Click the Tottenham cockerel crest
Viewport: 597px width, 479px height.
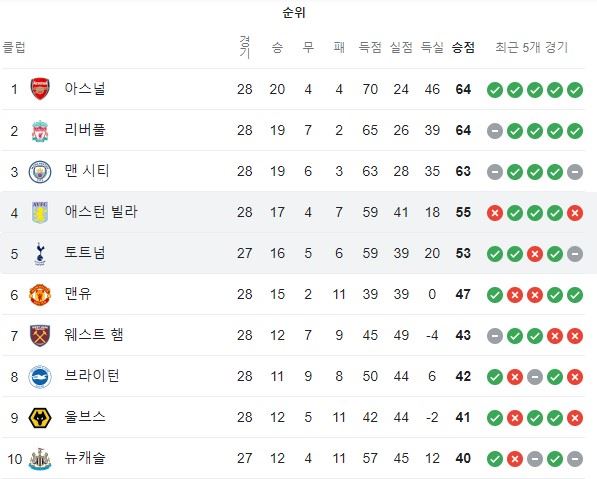click(40, 254)
